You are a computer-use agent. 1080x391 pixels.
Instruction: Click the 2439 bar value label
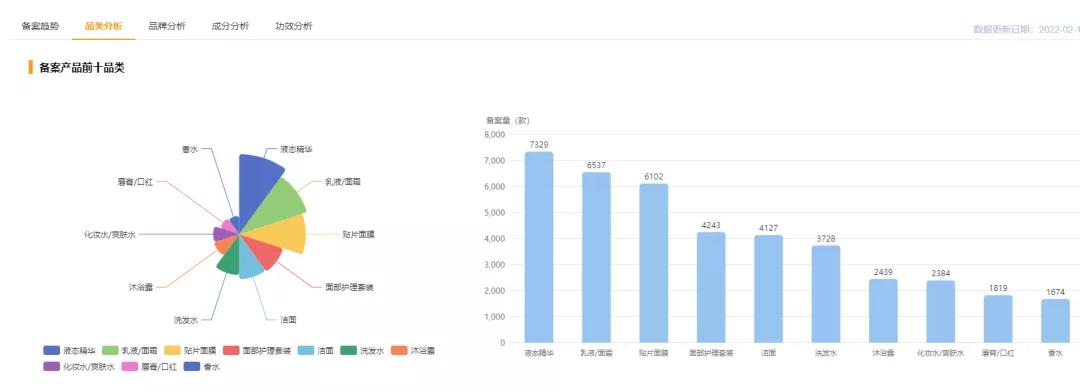pyautogui.click(x=883, y=272)
